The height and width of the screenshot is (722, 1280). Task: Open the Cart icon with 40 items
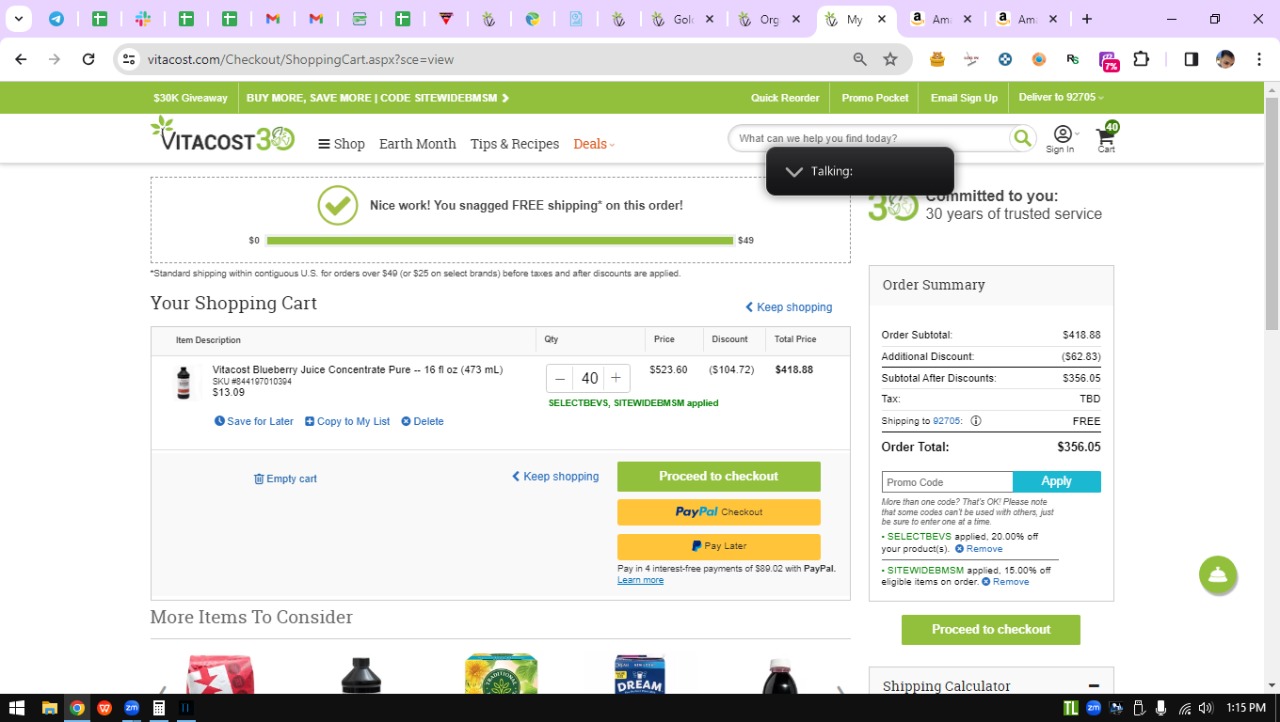click(1107, 139)
